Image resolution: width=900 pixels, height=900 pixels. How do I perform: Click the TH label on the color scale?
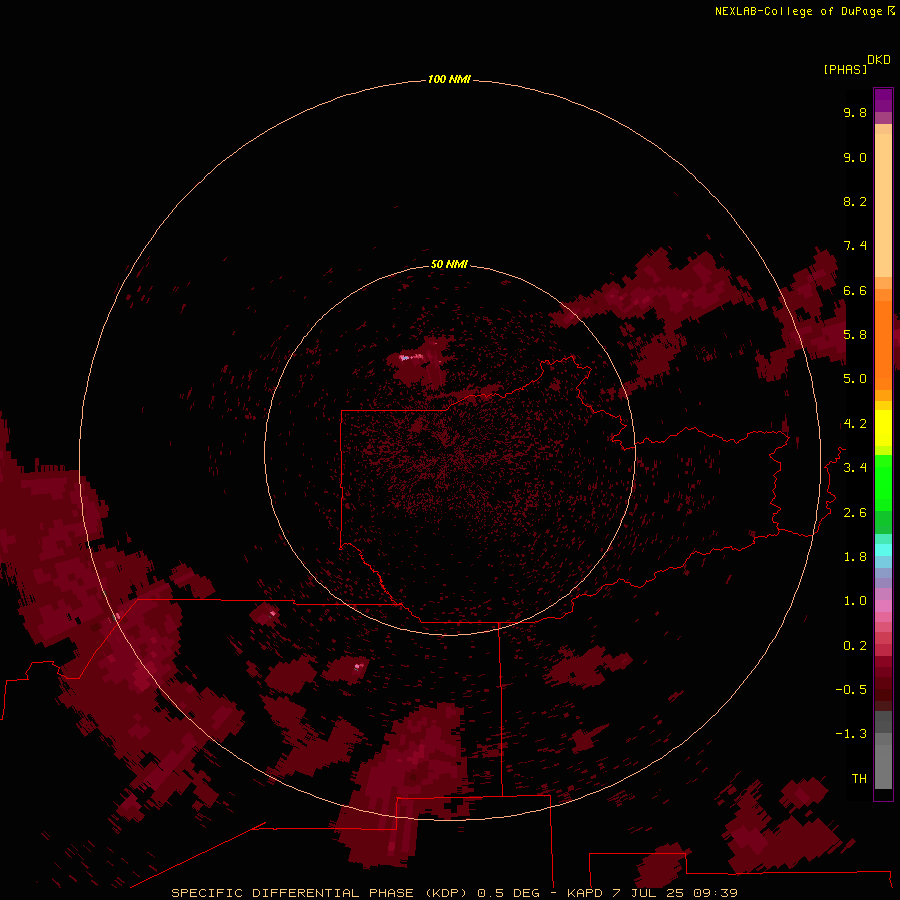coord(859,778)
